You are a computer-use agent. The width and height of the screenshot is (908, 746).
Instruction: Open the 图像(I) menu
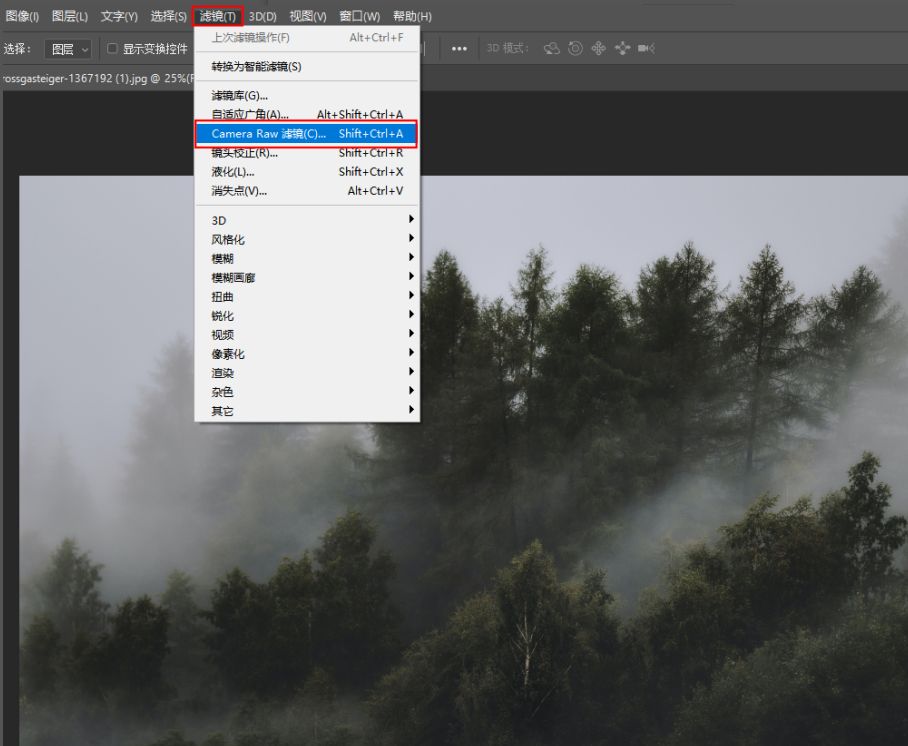coord(22,16)
